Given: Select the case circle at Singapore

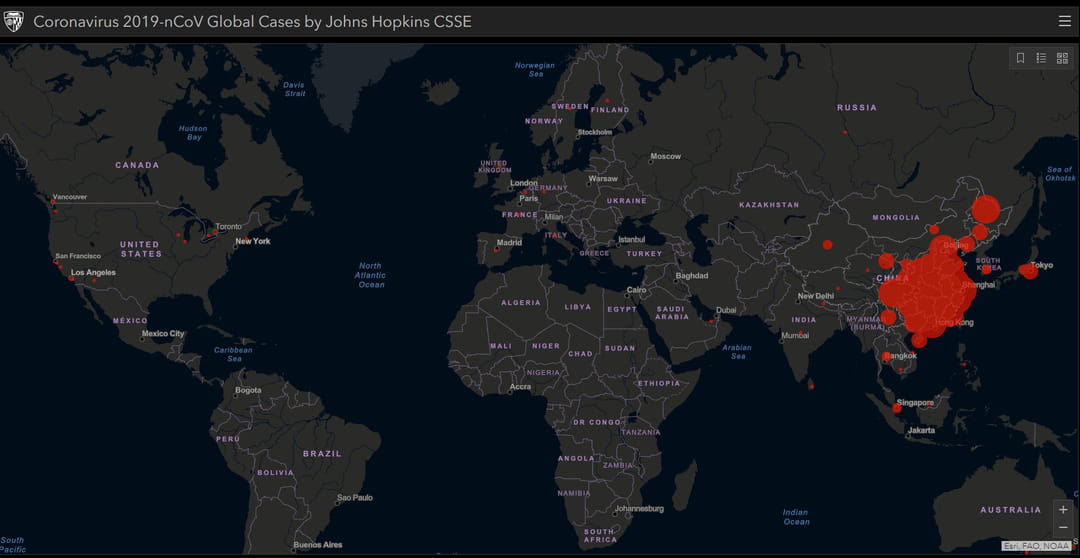Looking at the screenshot, I should (897, 409).
